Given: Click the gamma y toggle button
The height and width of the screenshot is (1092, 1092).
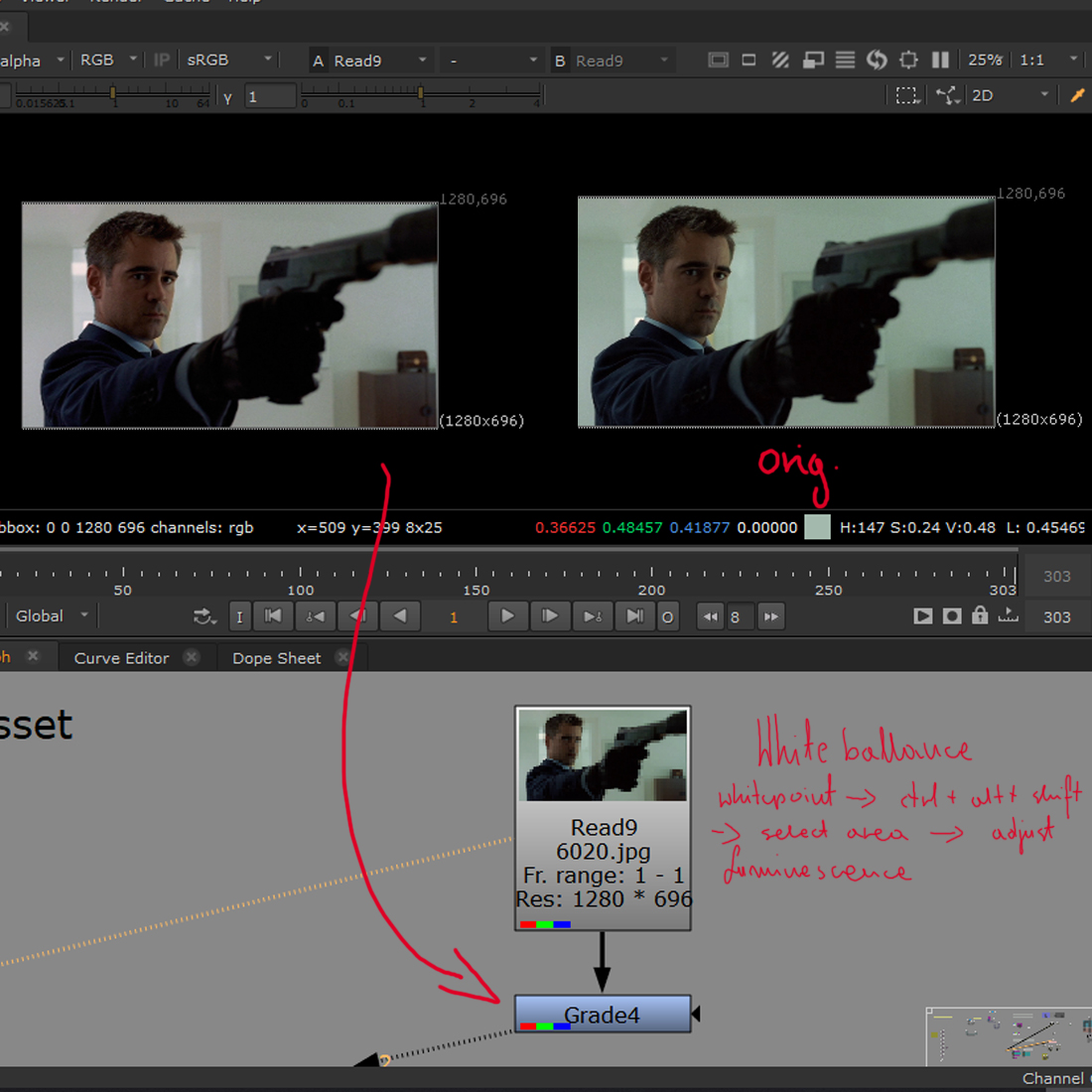Looking at the screenshot, I should pos(227,97).
